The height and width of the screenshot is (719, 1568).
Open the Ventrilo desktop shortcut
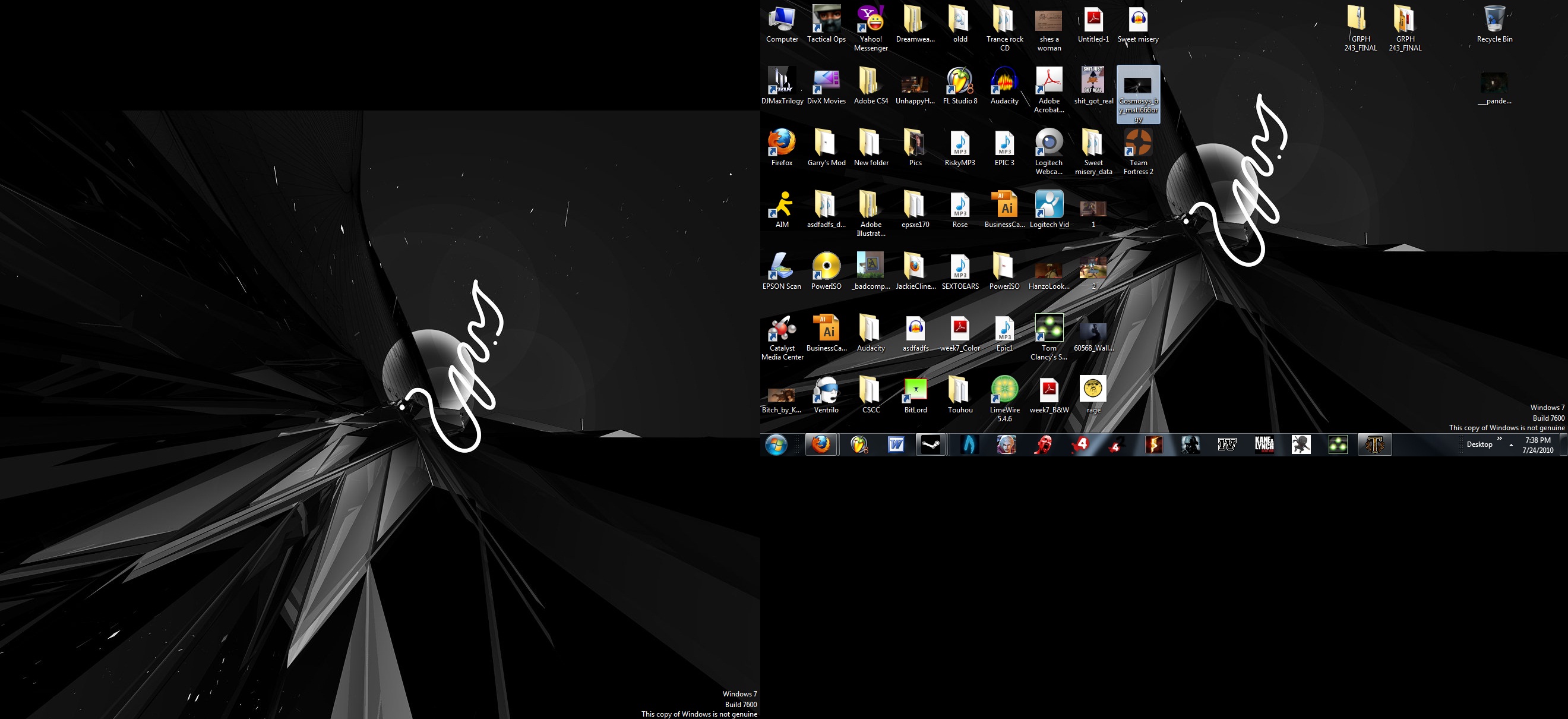click(826, 391)
